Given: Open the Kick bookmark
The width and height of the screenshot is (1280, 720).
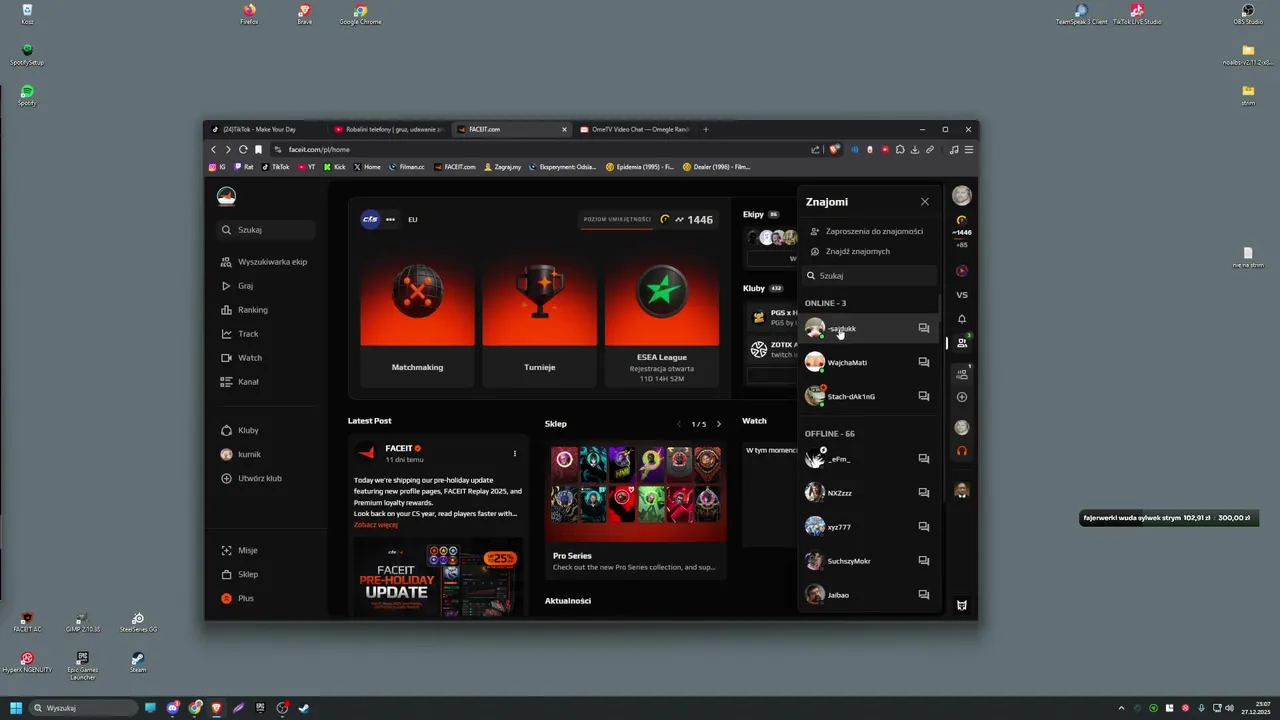Looking at the screenshot, I should point(334,167).
